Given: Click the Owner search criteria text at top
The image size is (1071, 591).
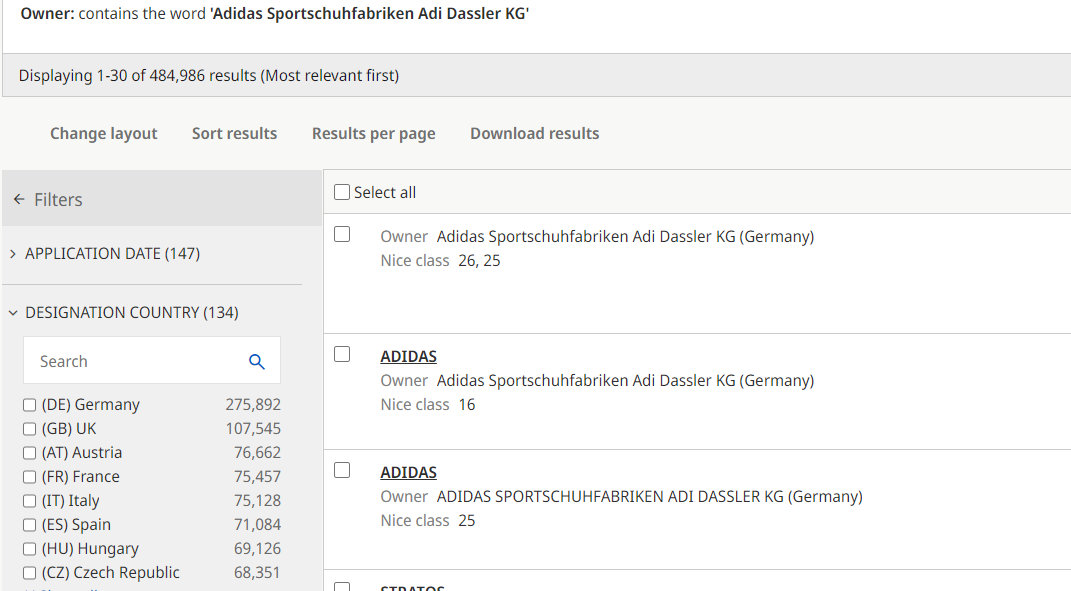Looking at the screenshot, I should coord(275,14).
